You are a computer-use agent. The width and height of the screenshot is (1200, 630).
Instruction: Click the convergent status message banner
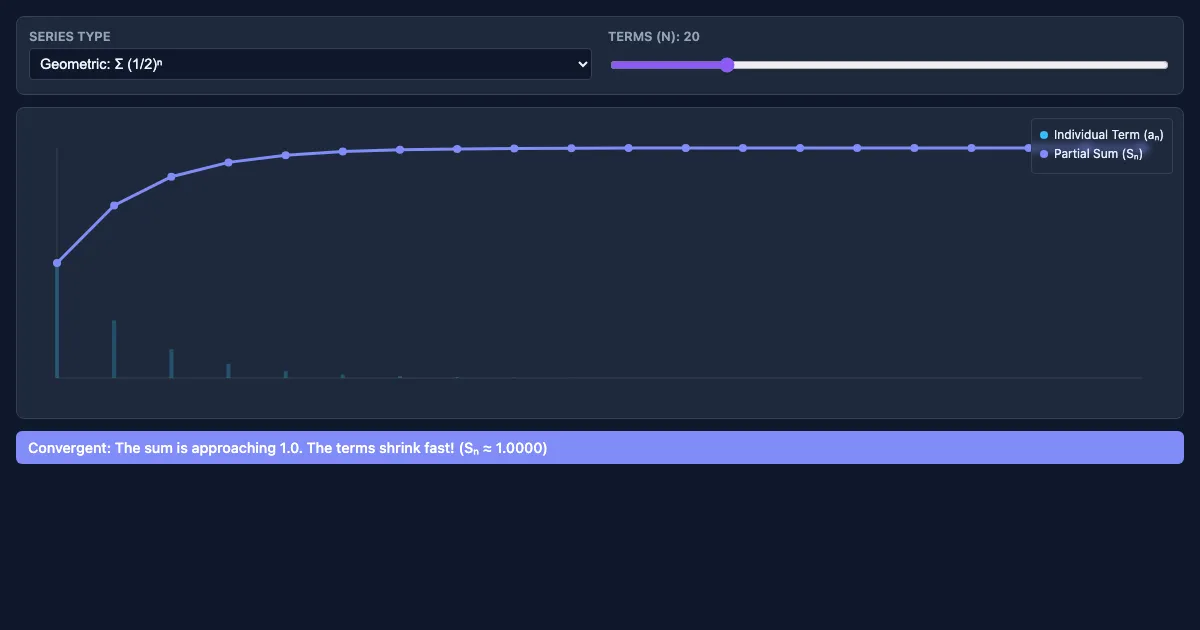point(600,448)
